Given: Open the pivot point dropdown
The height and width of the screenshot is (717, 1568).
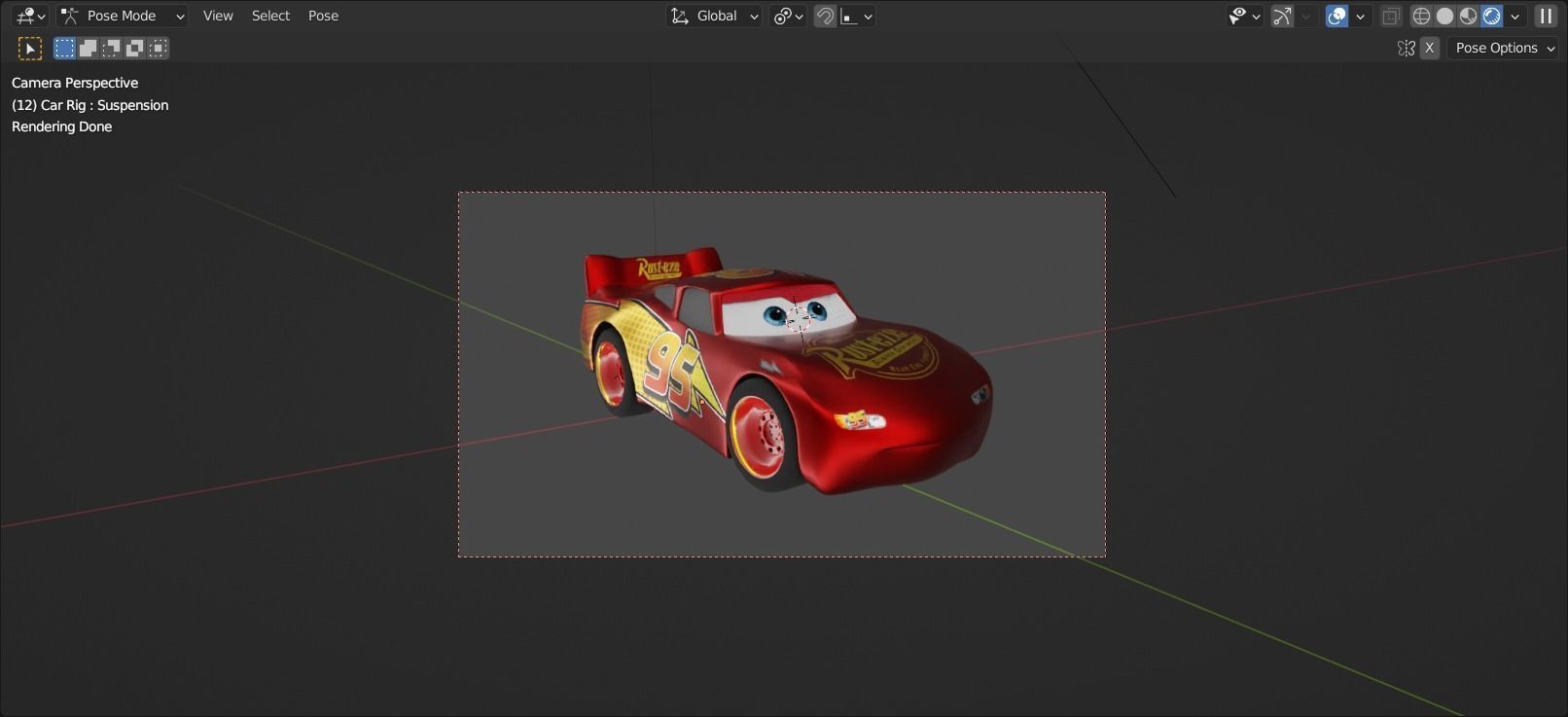Looking at the screenshot, I should tap(787, 16).
